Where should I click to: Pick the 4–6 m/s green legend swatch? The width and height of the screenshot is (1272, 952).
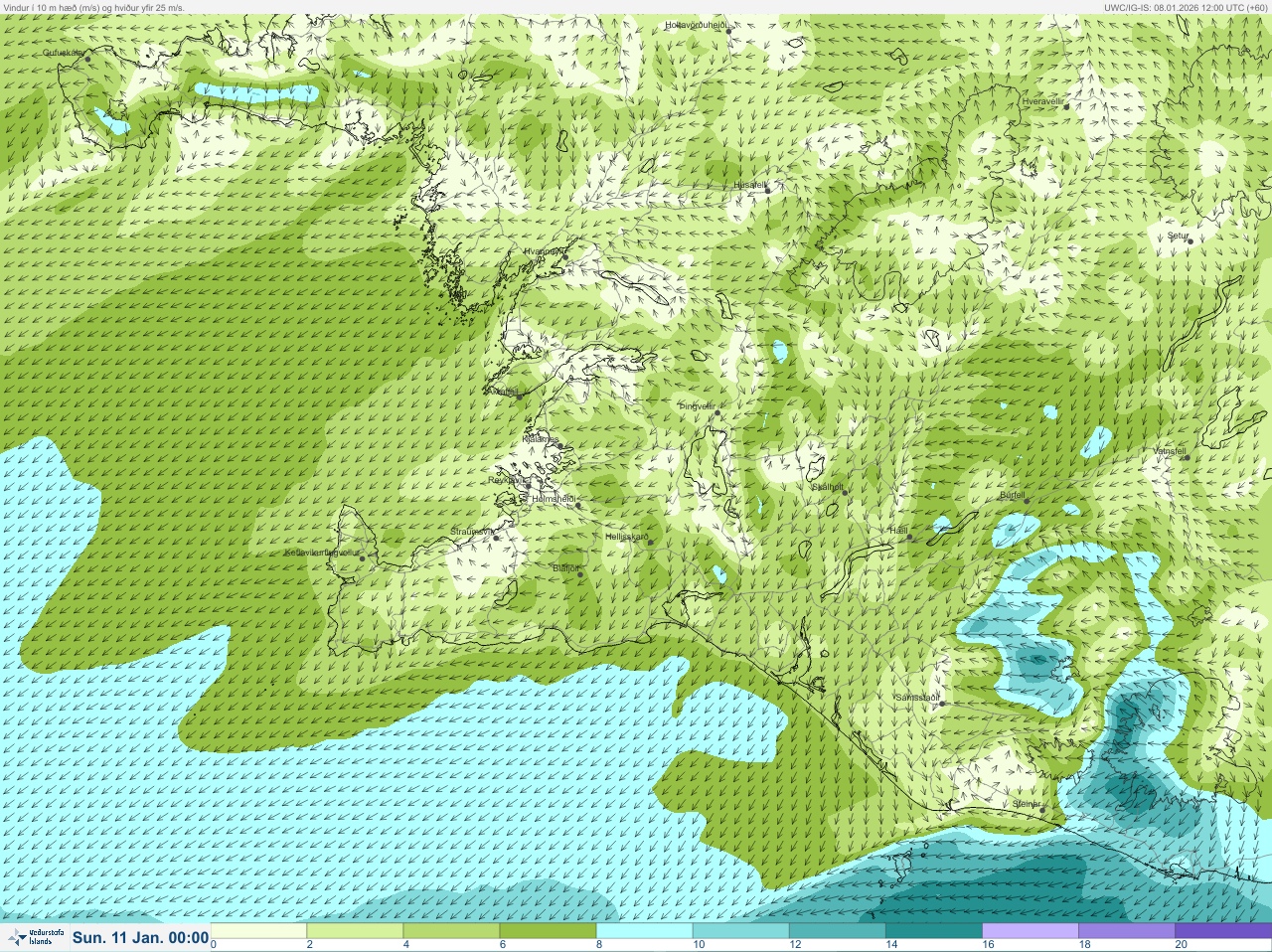tap(451, 931)
